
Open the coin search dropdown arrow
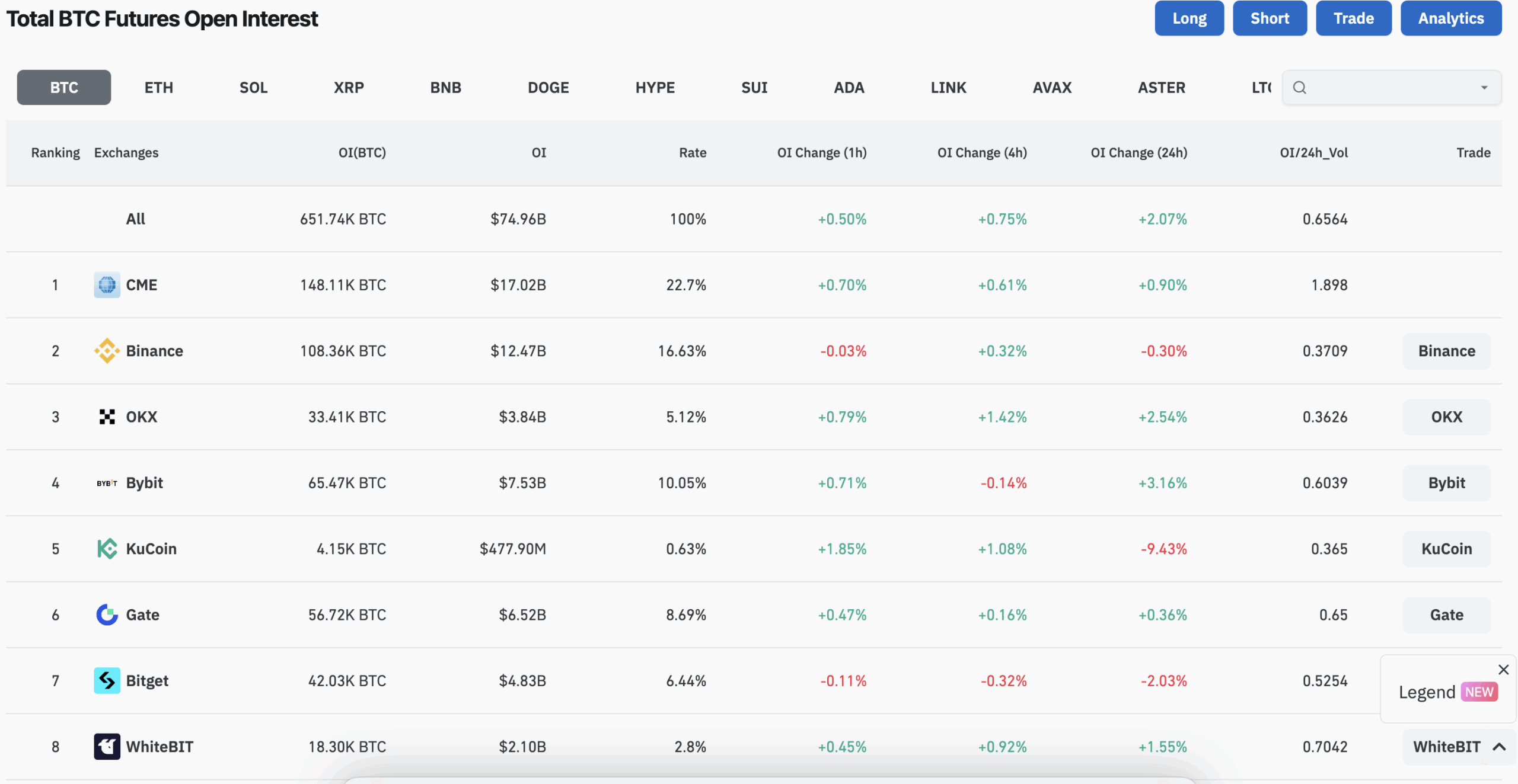point(1484,88)
